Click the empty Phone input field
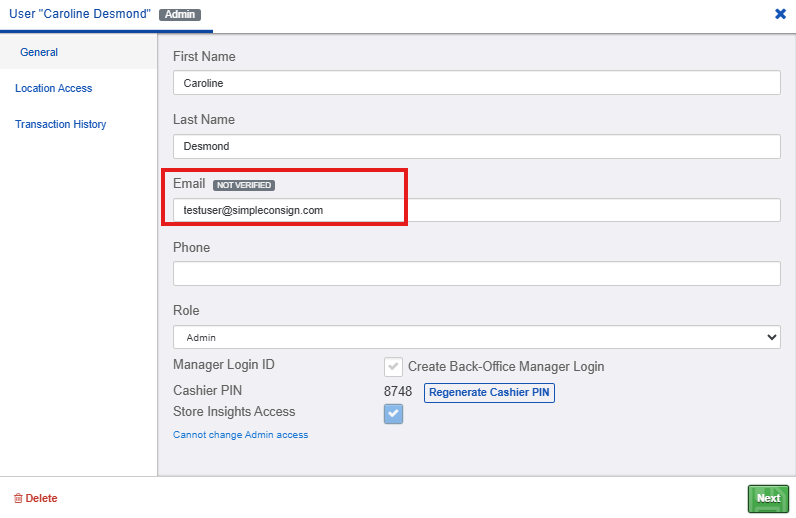Viewport: 796px width, 518px height. 476,274
